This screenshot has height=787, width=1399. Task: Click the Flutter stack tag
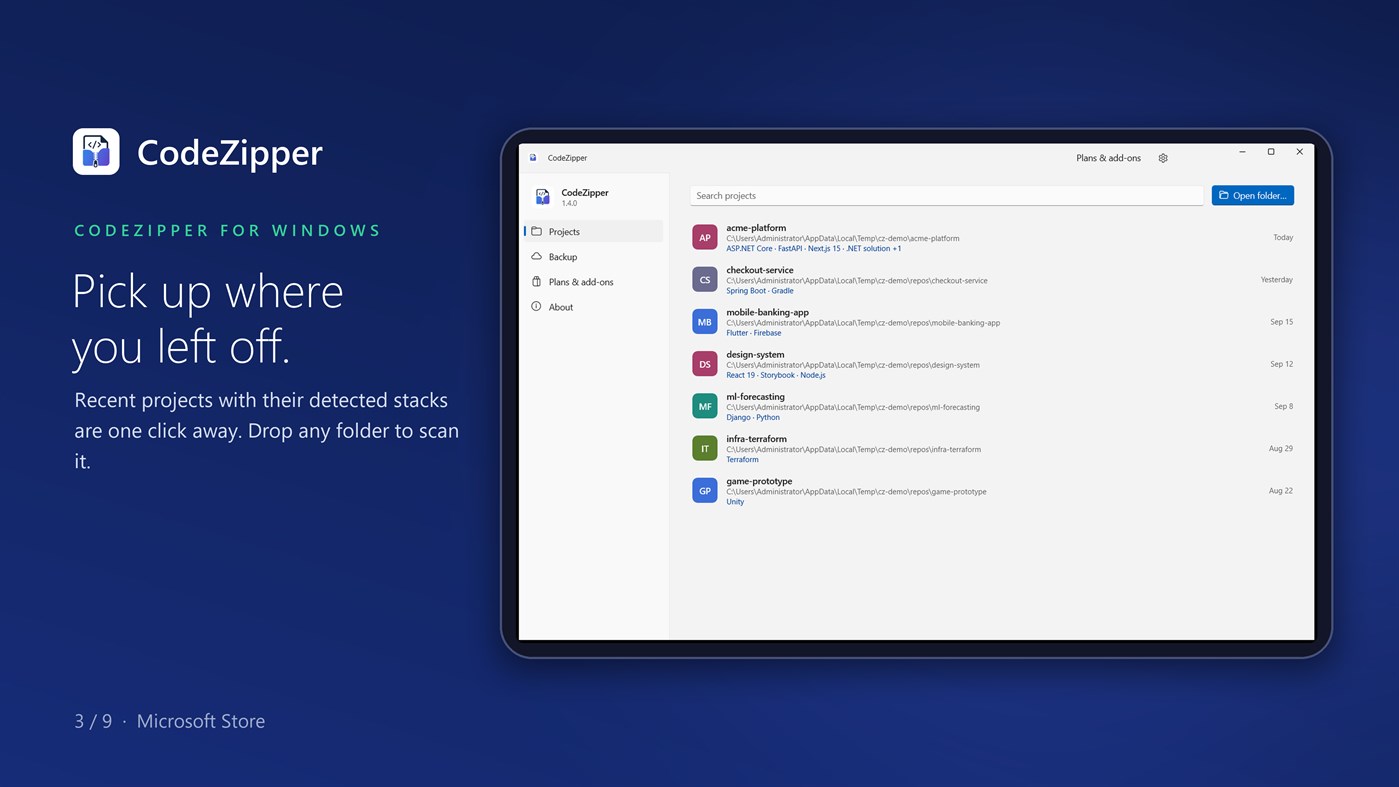[x=737, y=333]
